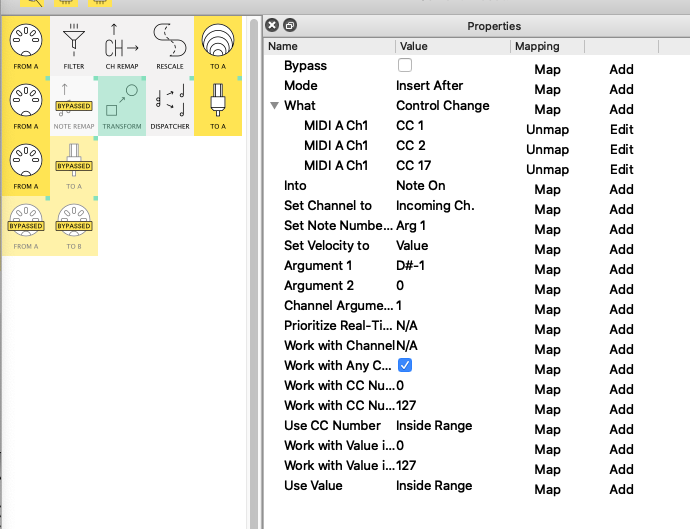Viewport: 690px width, 529px height.
Task: Open the Mode dropdown showing Insert After
Action: coord(430,86)
